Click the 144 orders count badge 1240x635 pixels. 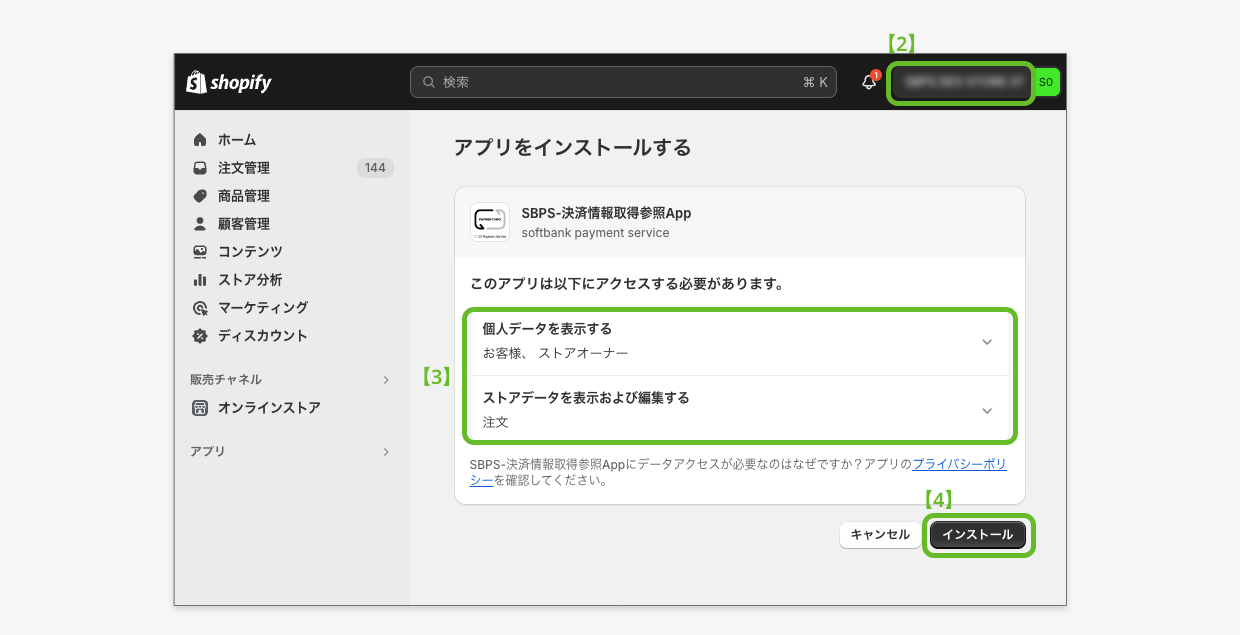pyautogui.click(x=375, y=168)
